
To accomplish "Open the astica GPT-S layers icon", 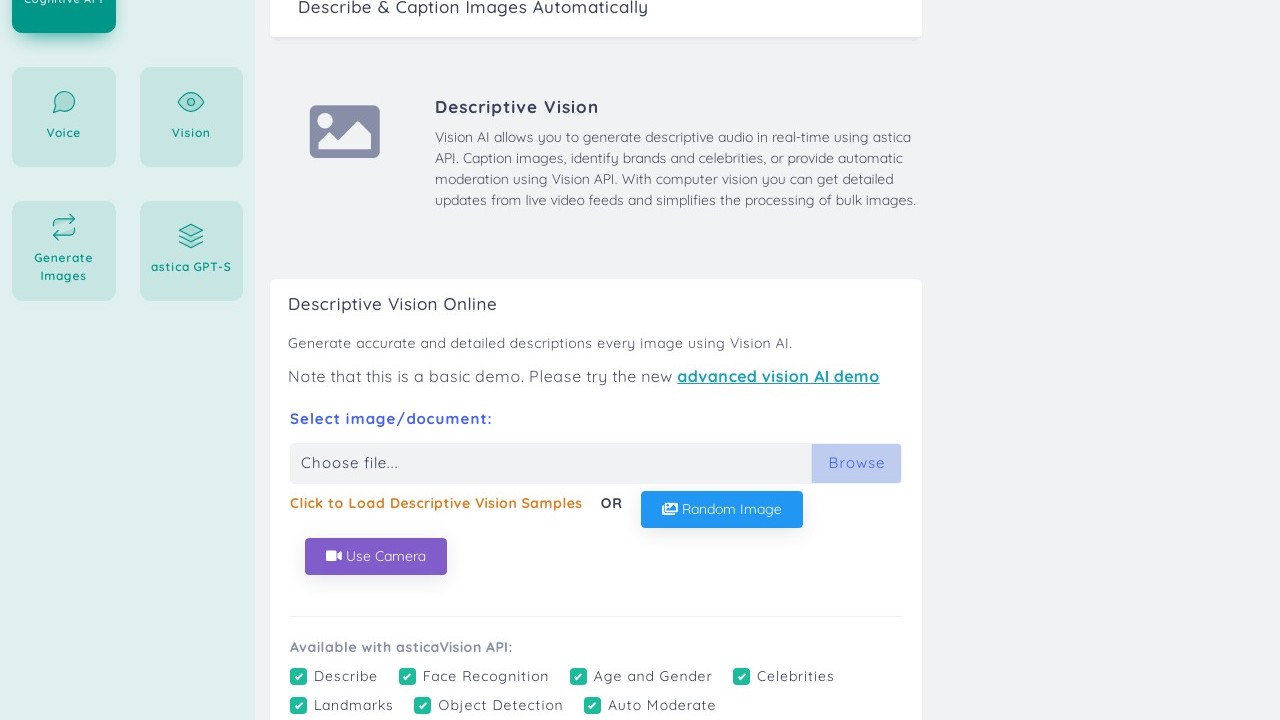I will tap(191, 236).
